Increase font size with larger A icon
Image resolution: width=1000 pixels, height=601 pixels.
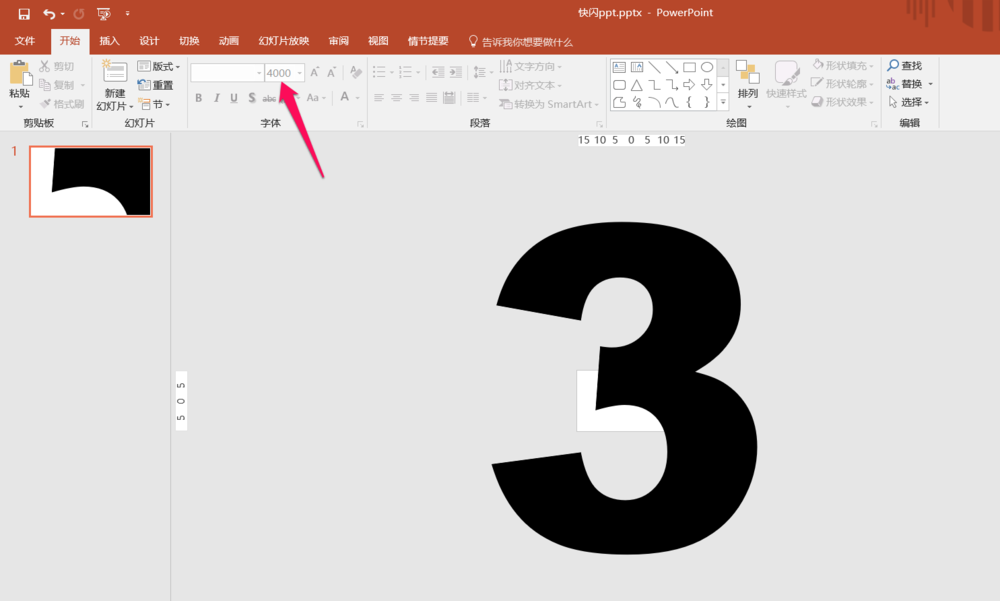pyautogui.click(x=314, y=73)
